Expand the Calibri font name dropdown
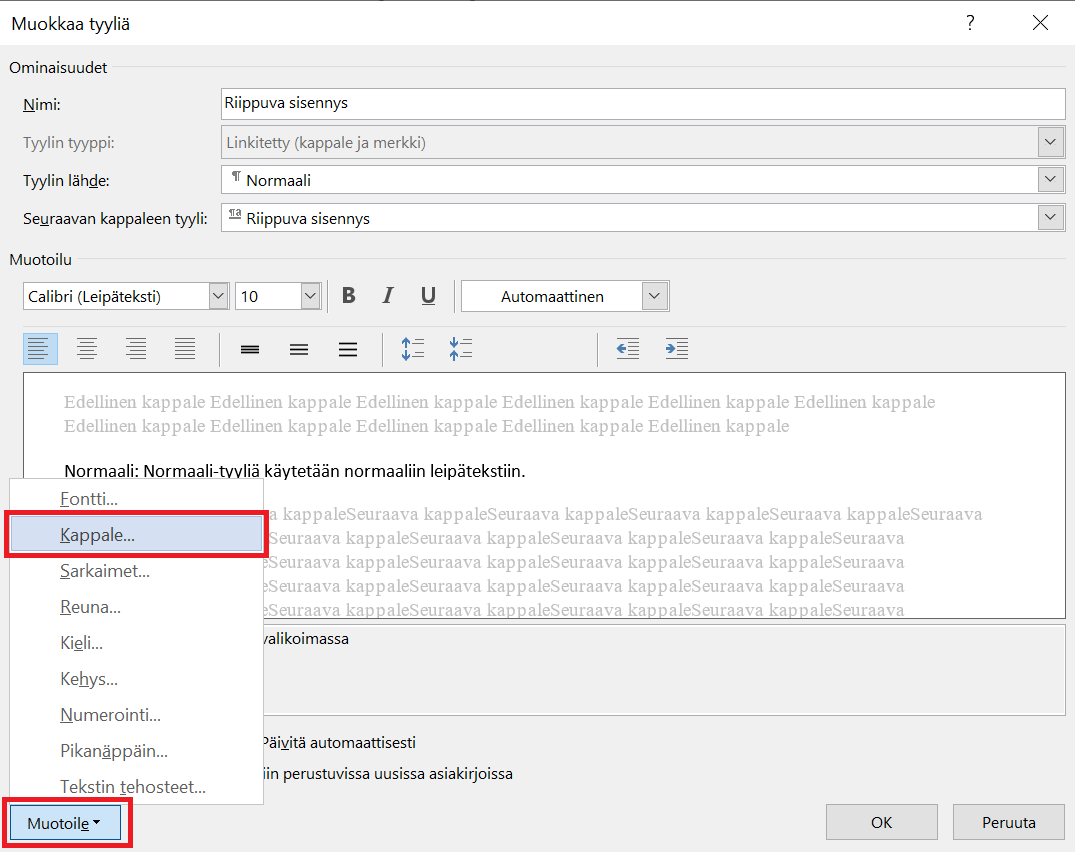The image size is (1075, 852). tap(218, 296)
